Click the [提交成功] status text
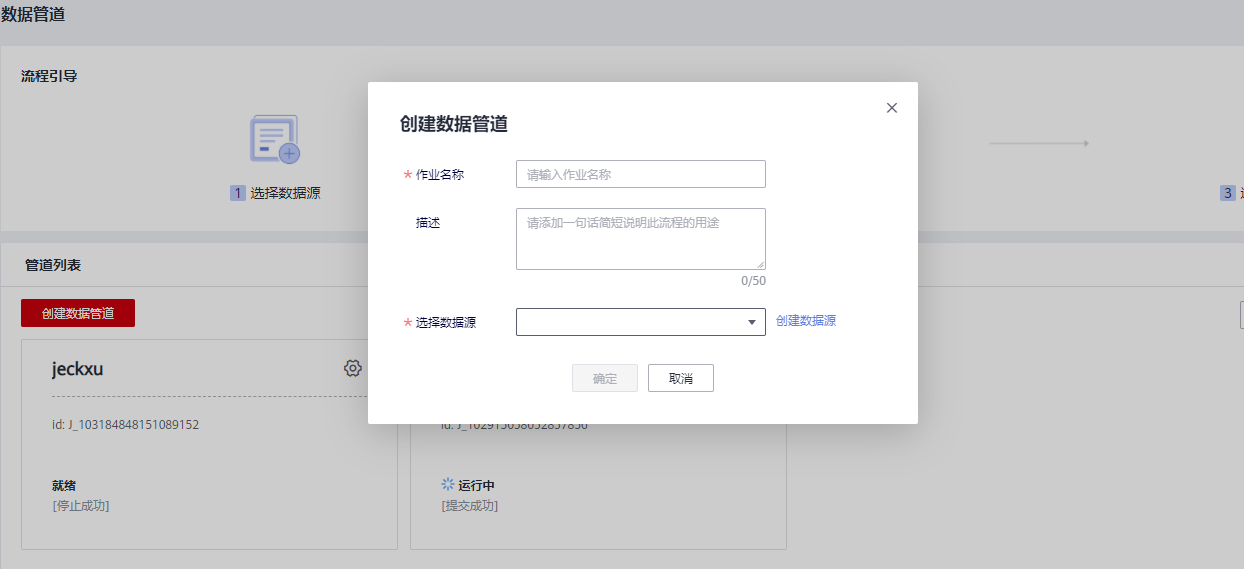1244x569 pixels. (x=470, y=506)
